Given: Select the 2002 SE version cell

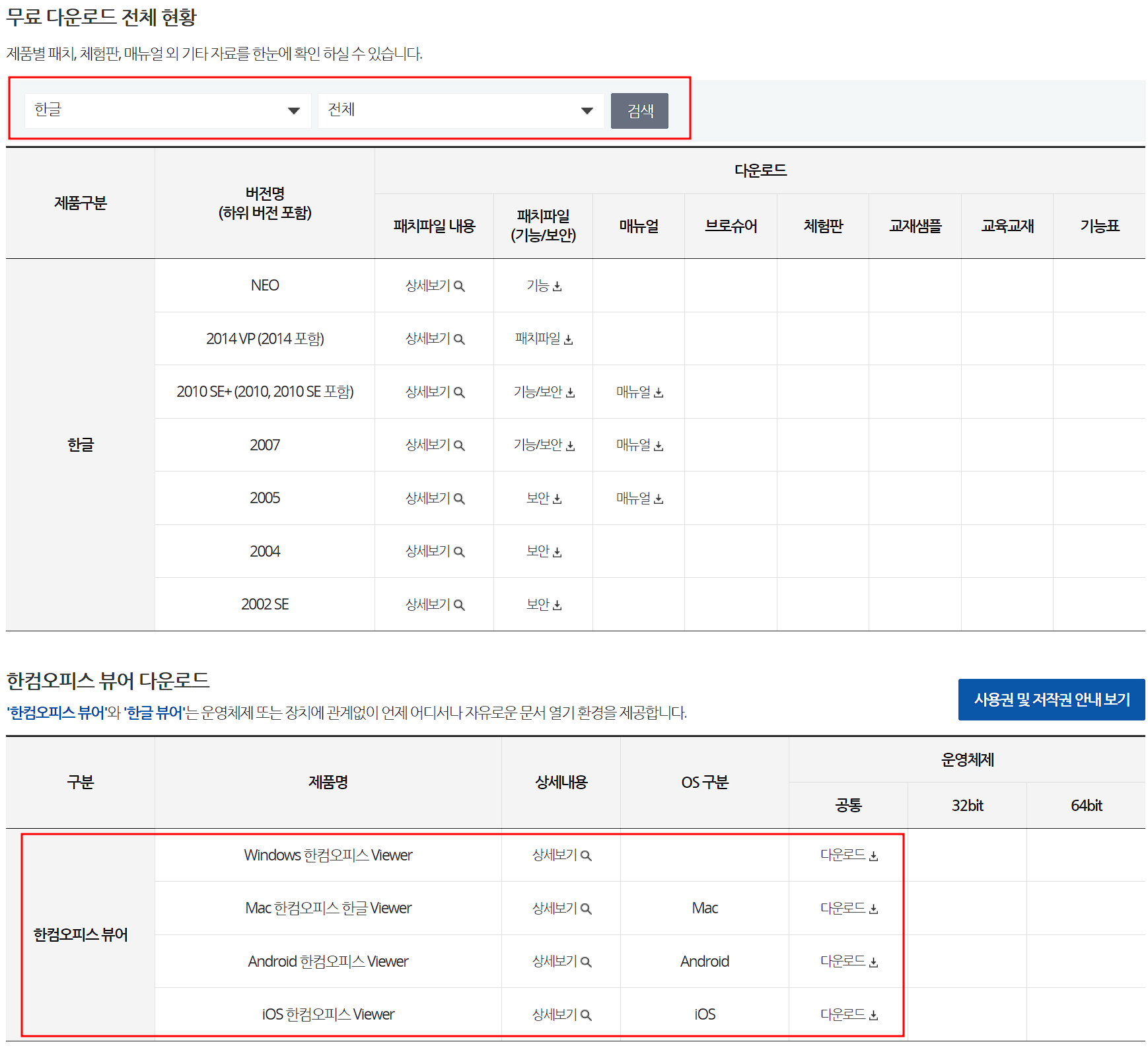Looking at the screenshot, I should pos(265,604).
